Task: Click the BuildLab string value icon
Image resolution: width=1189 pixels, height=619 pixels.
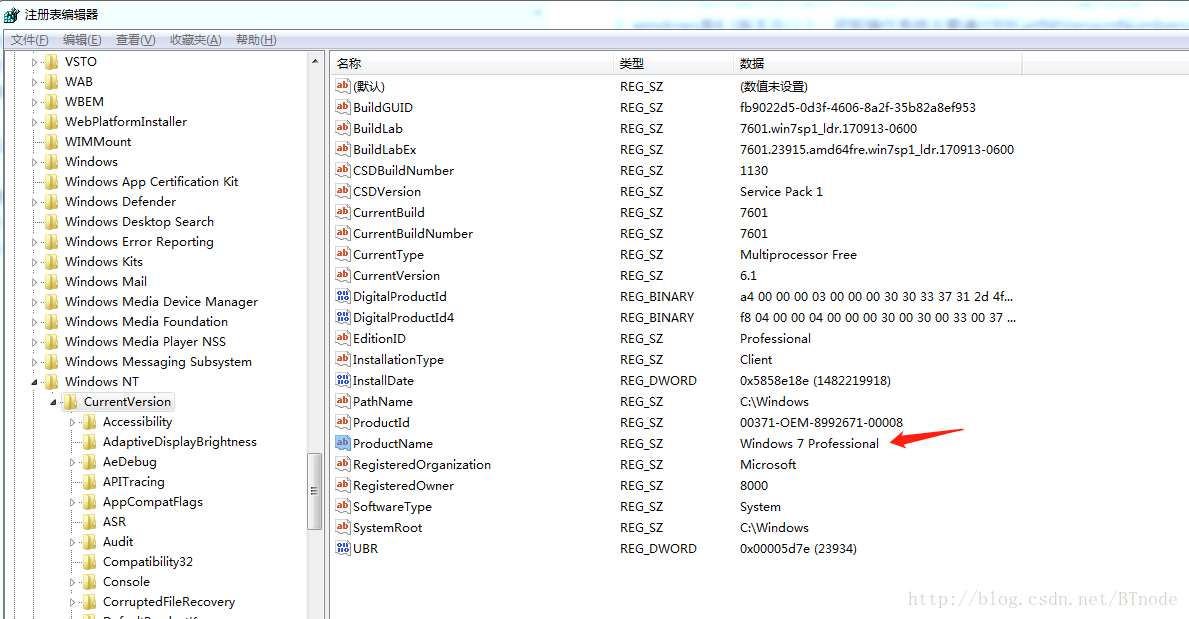Action: click(x=343, y=128)
